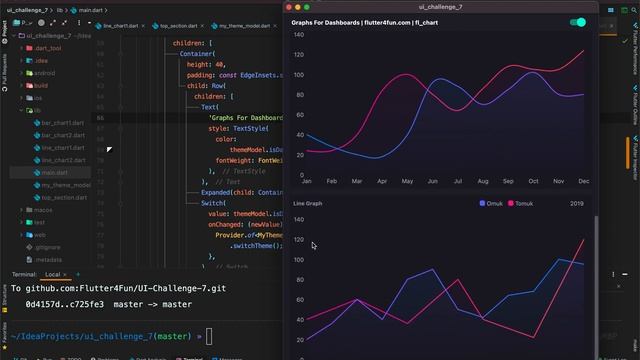This screenshot has width=640, height=360.
Task: Hide the terminal panel with minus icon
Action: [625, 275]
